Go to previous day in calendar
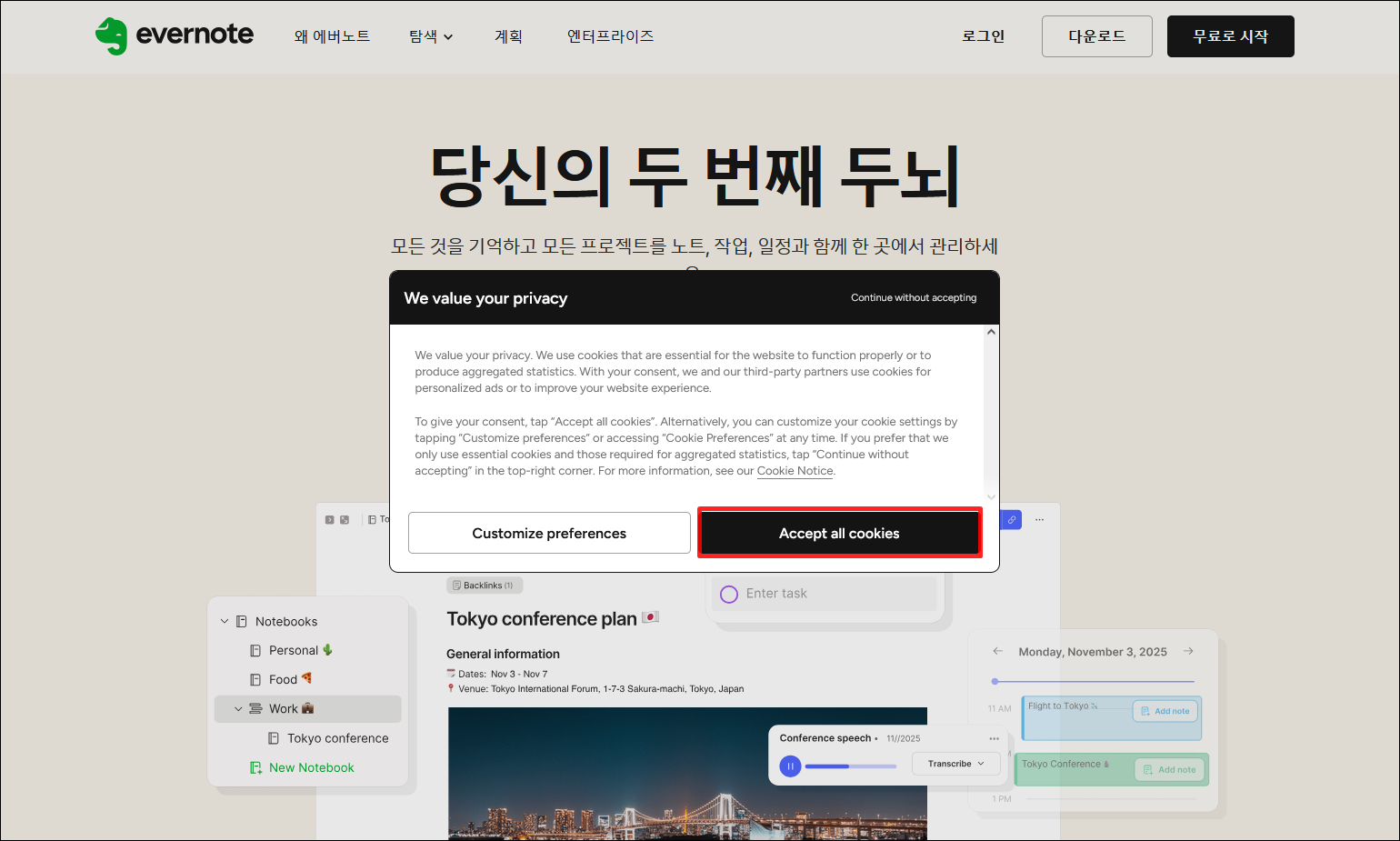1400x841 pixels. [997, 651]
